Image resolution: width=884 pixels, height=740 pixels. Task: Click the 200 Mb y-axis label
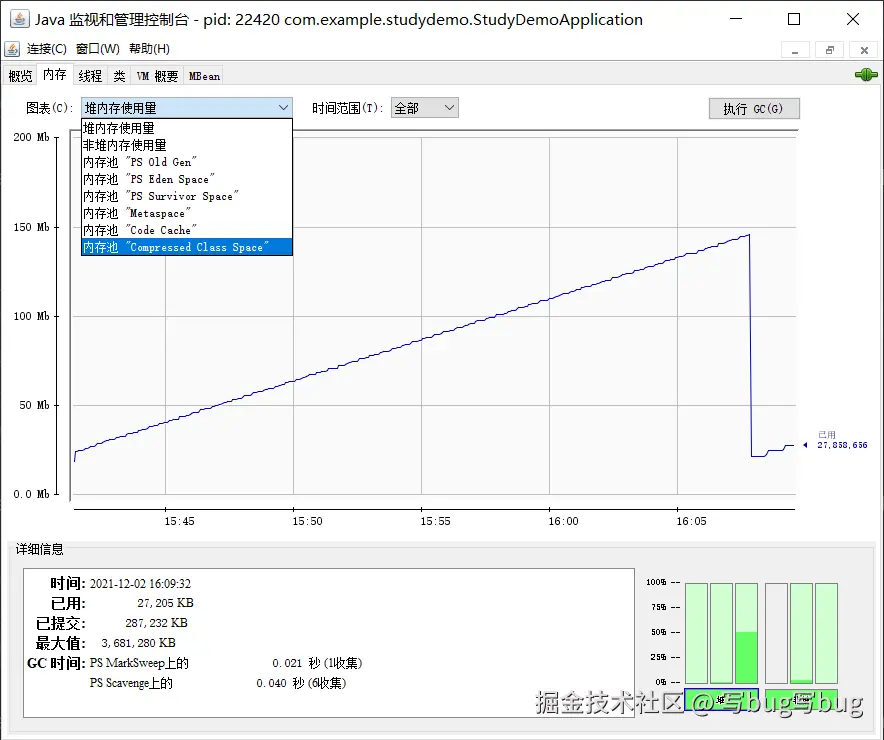32,137
